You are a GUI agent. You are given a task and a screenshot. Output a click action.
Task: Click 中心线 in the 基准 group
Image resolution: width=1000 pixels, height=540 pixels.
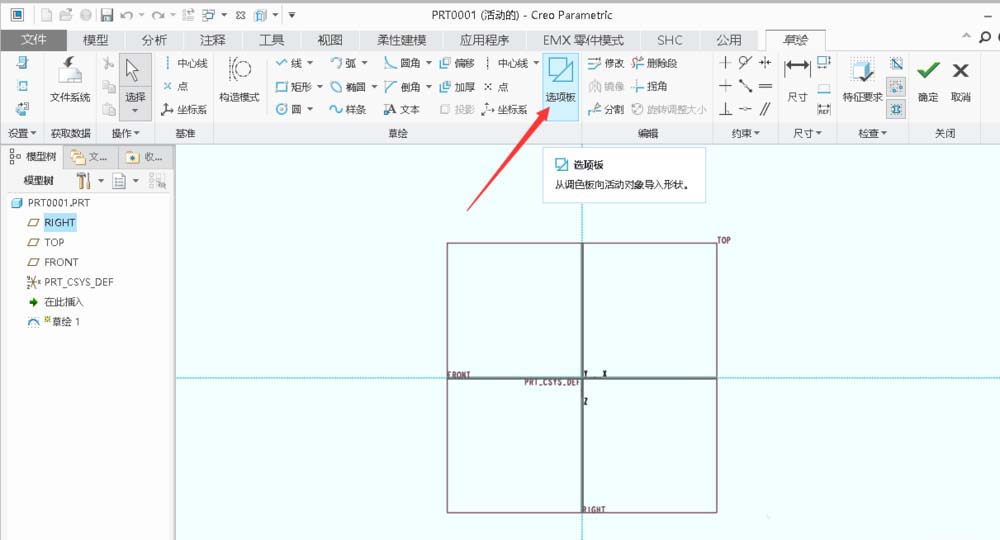coord(186,63)
